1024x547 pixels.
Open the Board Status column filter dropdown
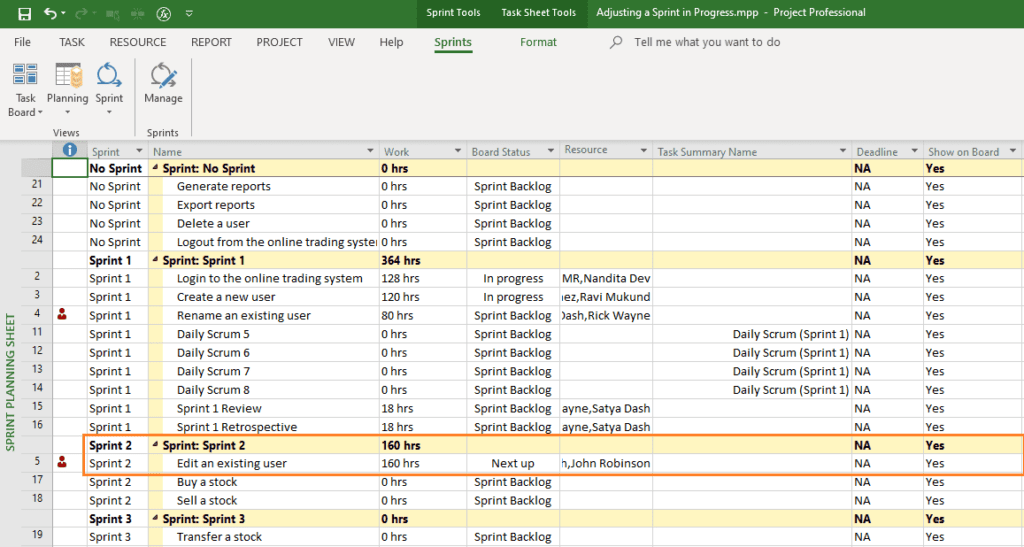(551, 151)
